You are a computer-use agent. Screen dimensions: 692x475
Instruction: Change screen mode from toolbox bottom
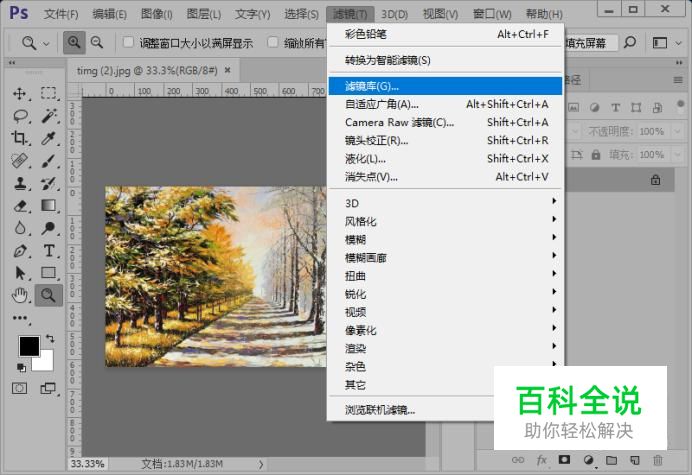[x=48, y=388]
